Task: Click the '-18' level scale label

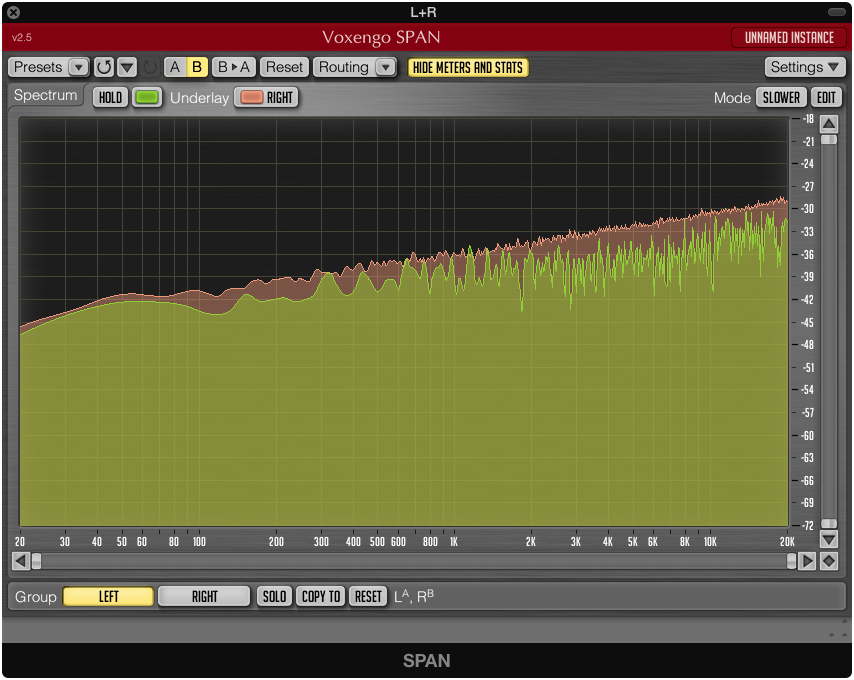Action: tap(808, 119)
